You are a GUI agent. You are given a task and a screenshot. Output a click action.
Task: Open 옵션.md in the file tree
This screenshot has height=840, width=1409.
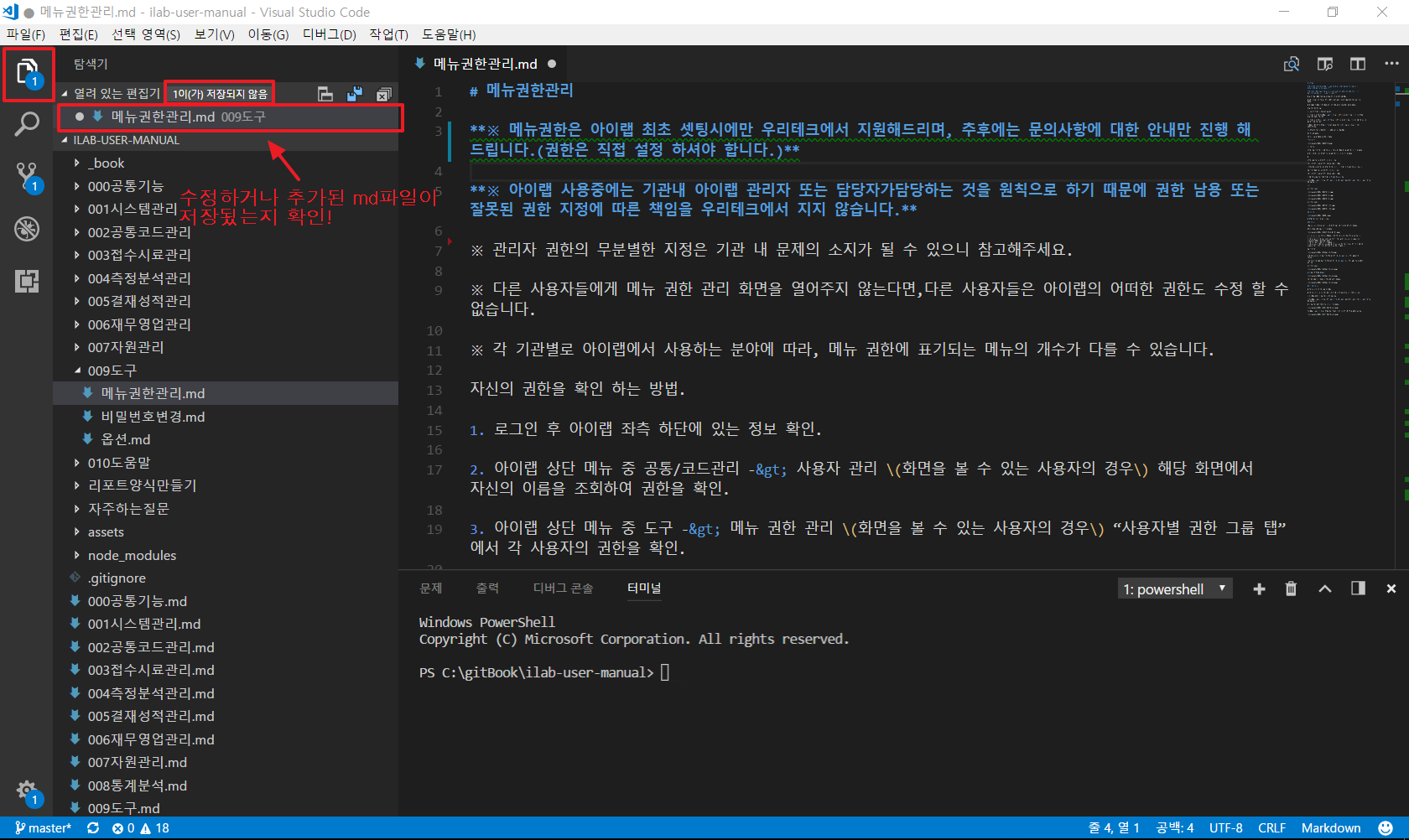(x=226, y=439)
